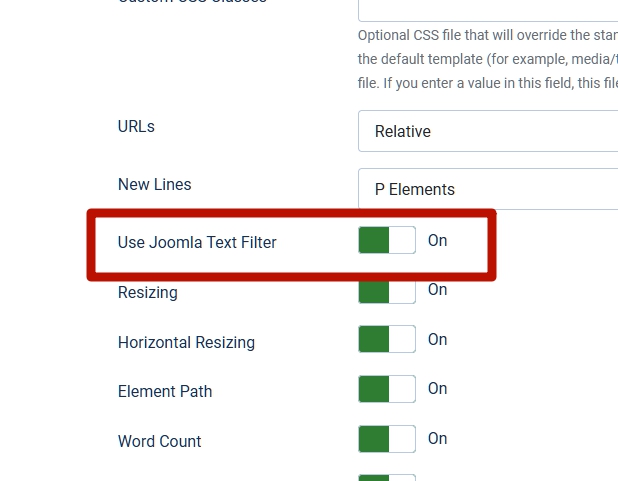Image resolution: width=618 pixels, height=481 pixels.
Task: Disable the Word Count switch
Action: point(387,439)
